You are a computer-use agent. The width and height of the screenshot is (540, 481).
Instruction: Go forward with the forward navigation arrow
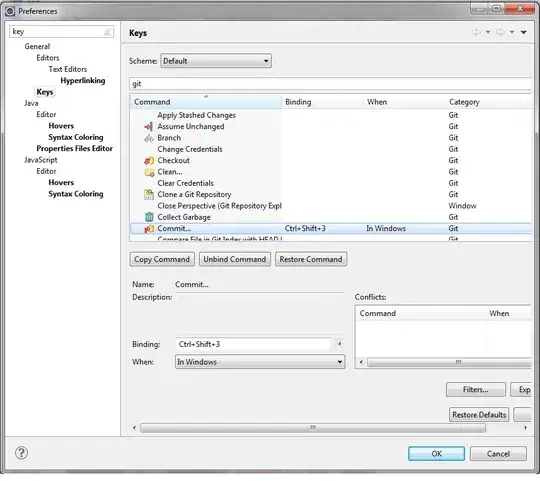tap(500, 32)
